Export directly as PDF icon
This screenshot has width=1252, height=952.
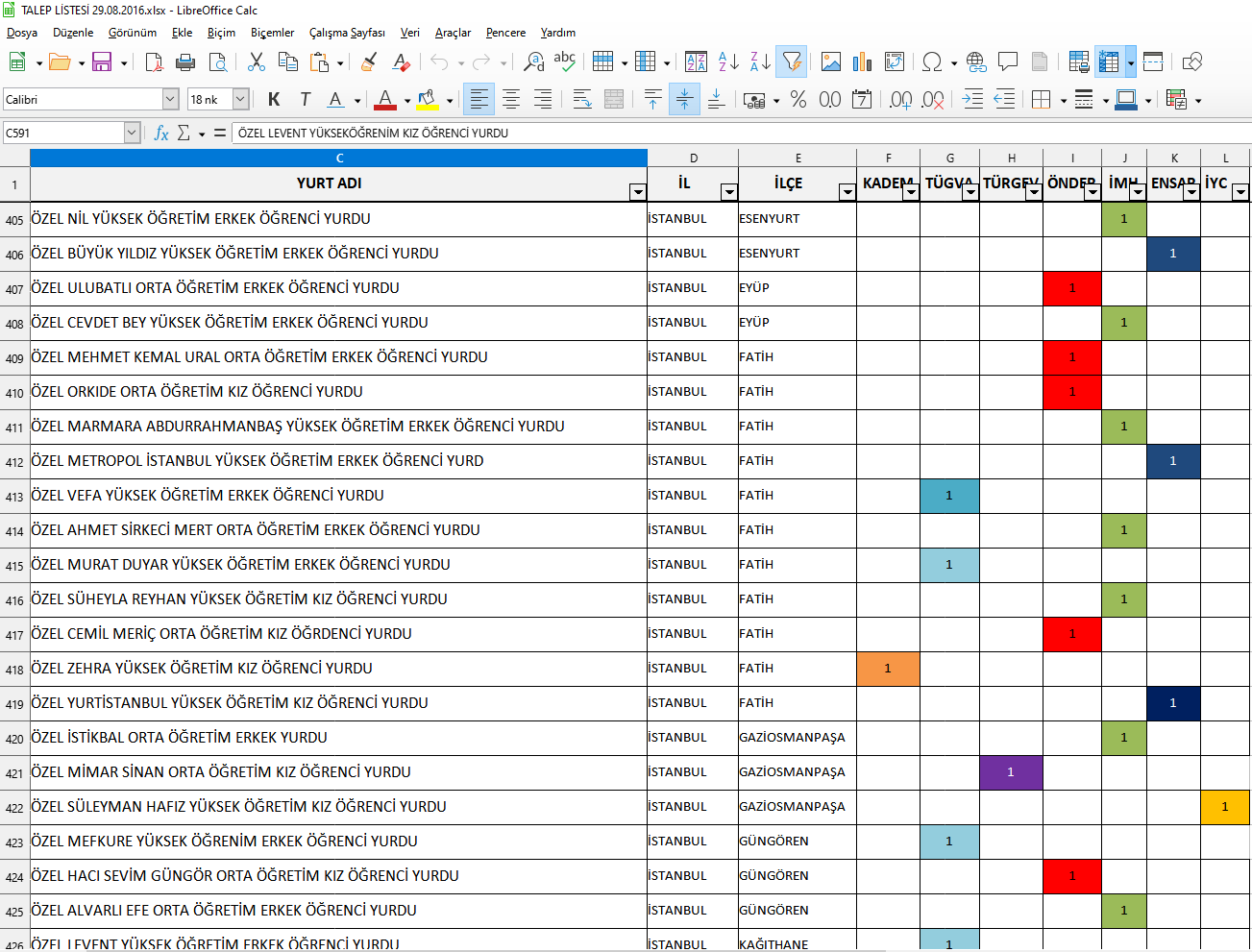(154, 62)
